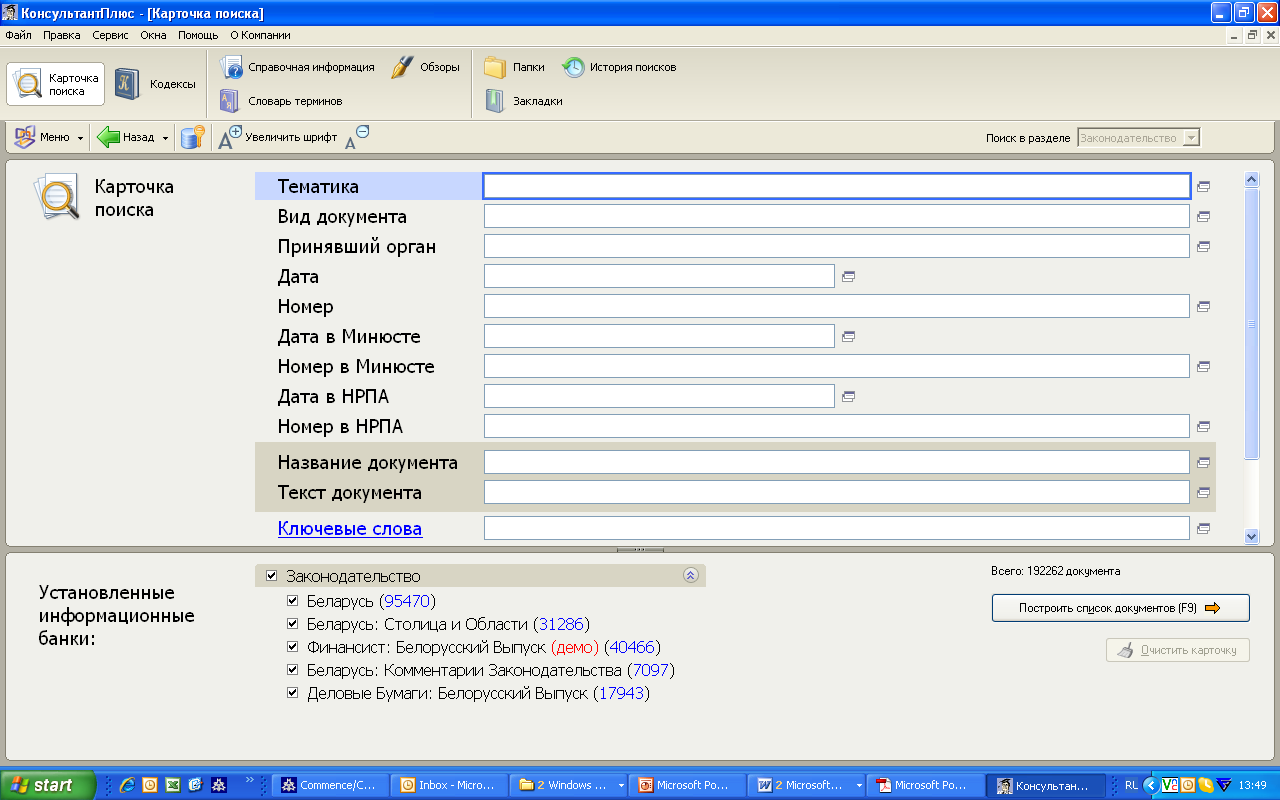The height and width of the screenshot is (800, 1280).
Task: Open the О Компании menu
Action: point(260,35)
